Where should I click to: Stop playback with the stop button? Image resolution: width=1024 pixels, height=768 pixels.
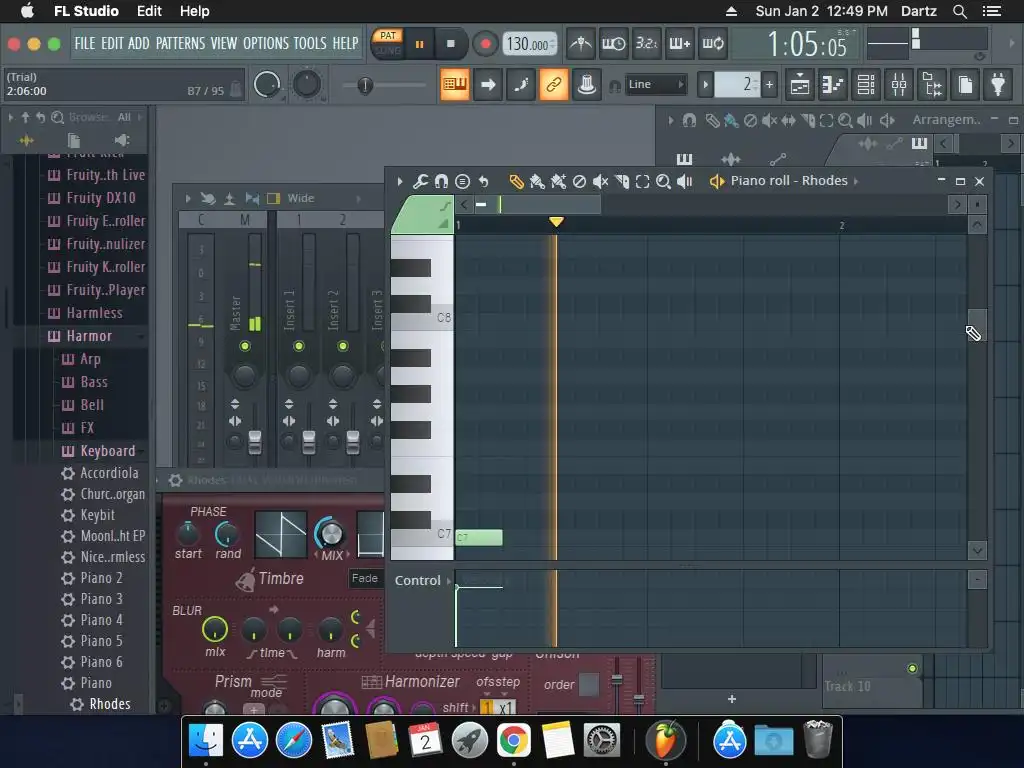click(451, 44)
